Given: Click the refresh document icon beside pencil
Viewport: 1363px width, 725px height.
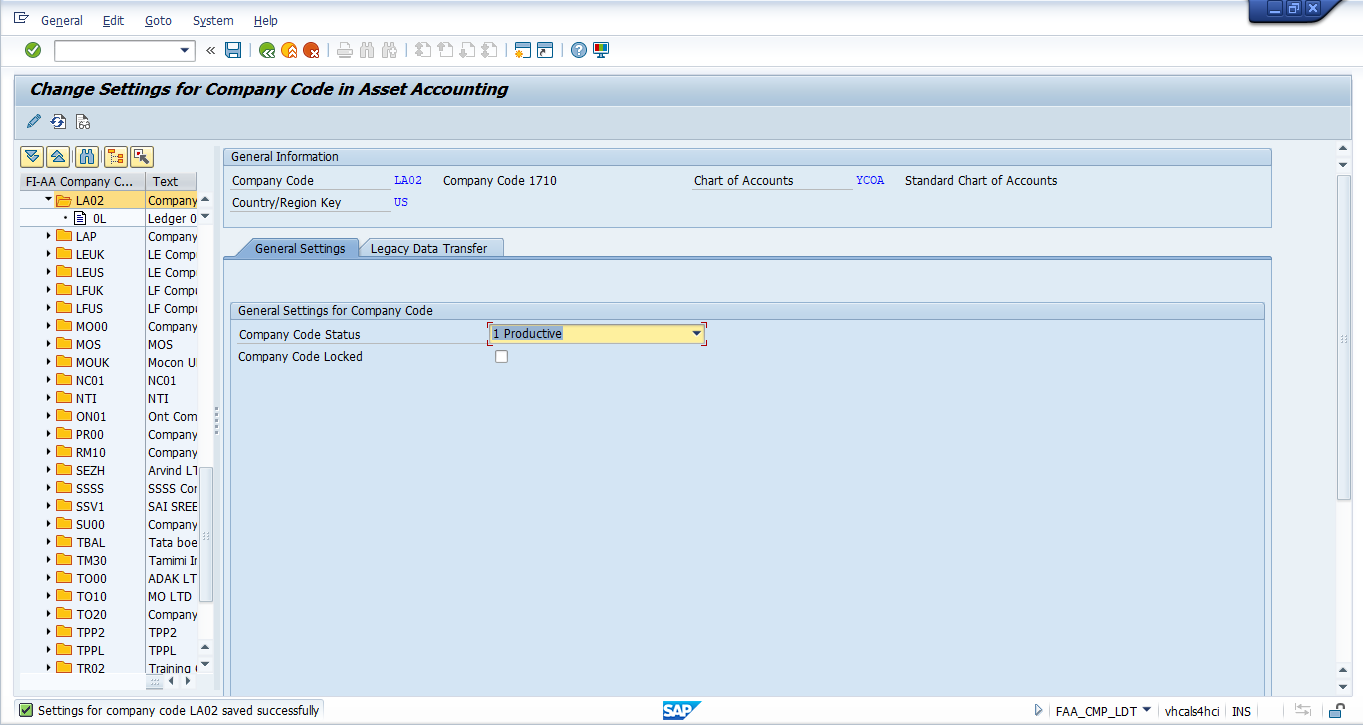Looking at the screenshot, I should point(58,122).
